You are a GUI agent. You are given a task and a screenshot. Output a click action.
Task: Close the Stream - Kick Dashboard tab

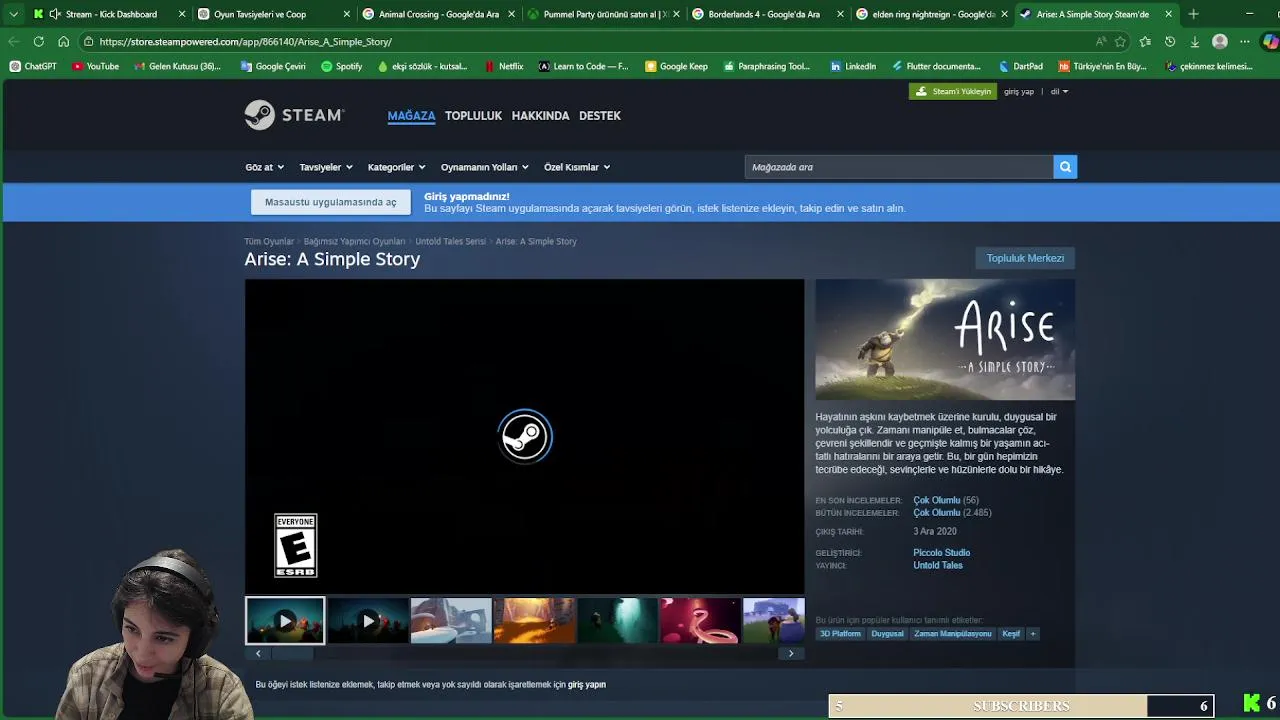tap(182, 14)
